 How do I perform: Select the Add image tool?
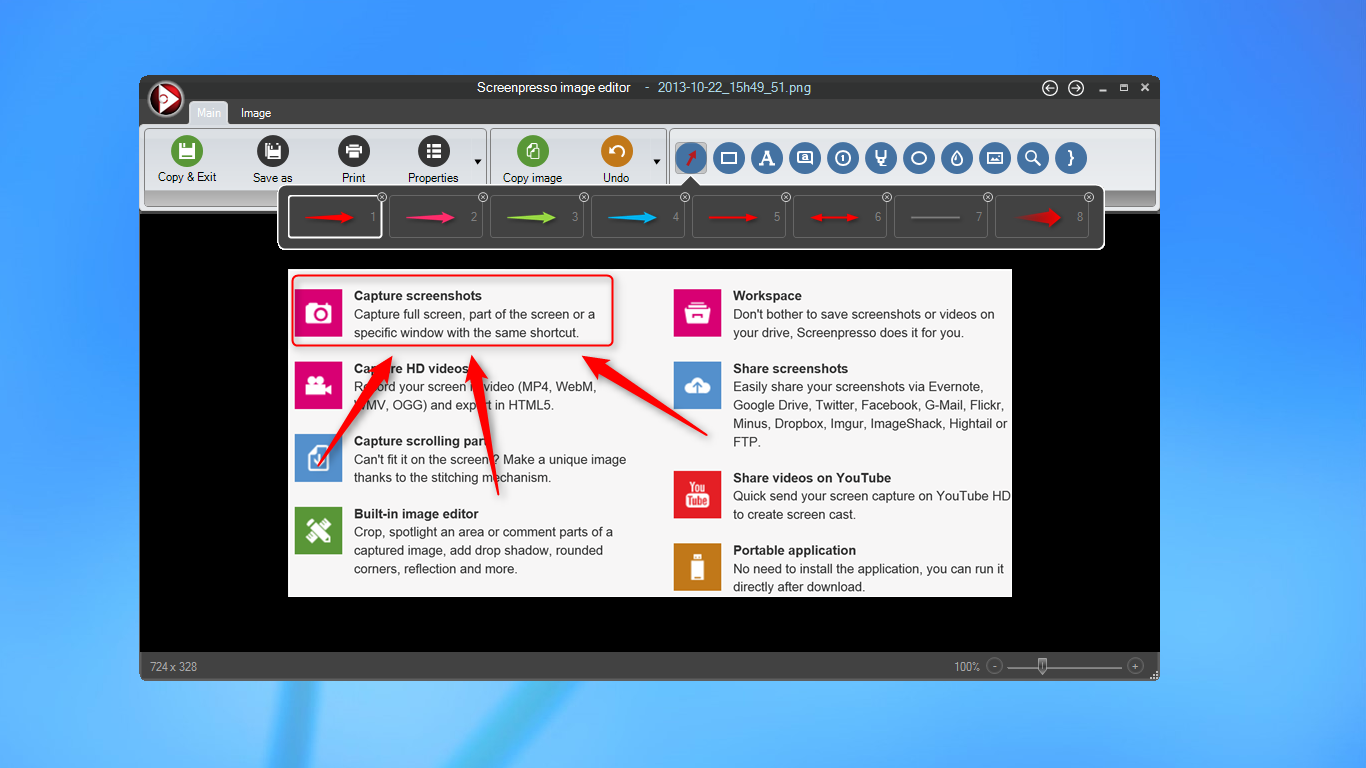click(x=995, y=158)
